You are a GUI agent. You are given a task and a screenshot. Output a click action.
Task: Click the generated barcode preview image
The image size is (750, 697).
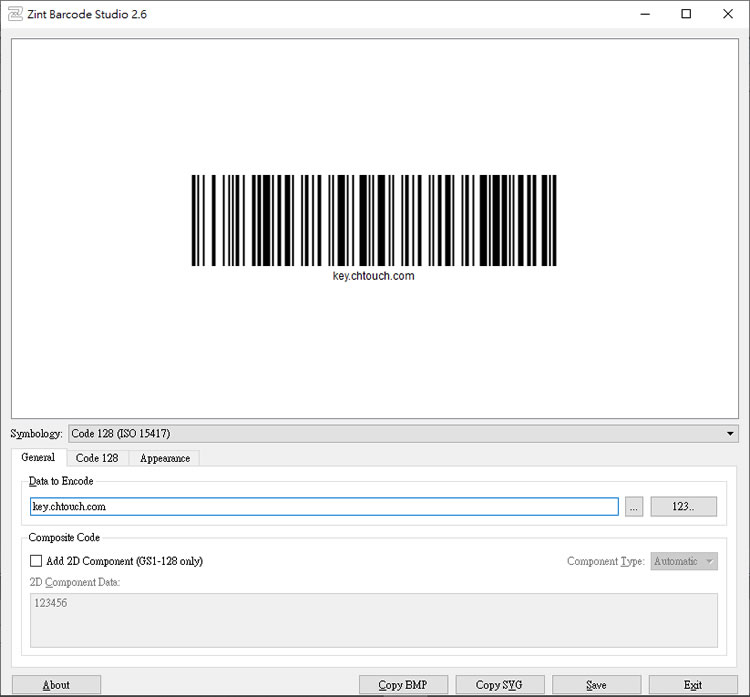374,221
